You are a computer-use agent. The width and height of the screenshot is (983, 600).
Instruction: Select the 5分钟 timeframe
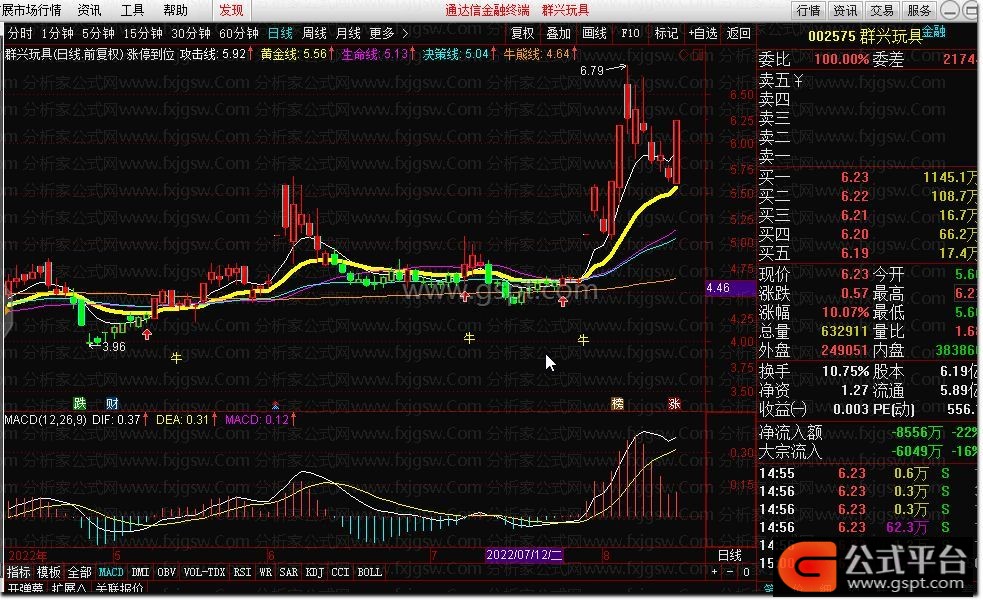point(98,33)
